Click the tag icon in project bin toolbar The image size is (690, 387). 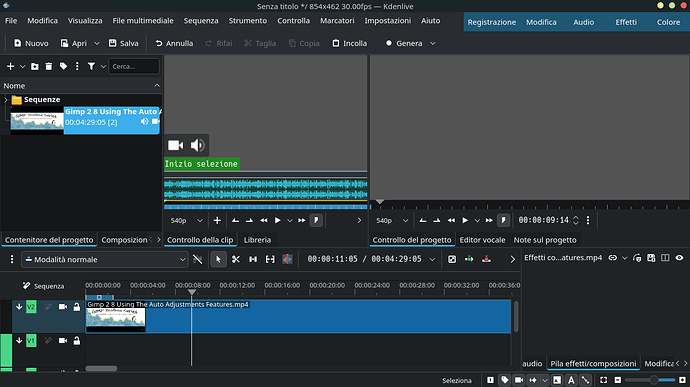(63, 66)
